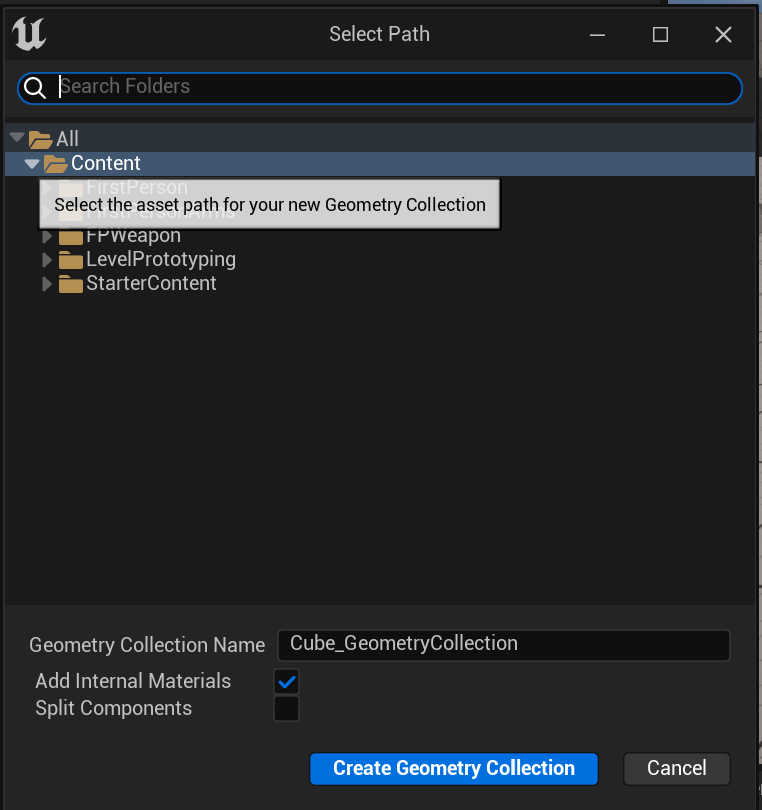Click the Geometry Collection Name label
The width and height of the screenshot is (762, 810).
click(x=147, y=645)
